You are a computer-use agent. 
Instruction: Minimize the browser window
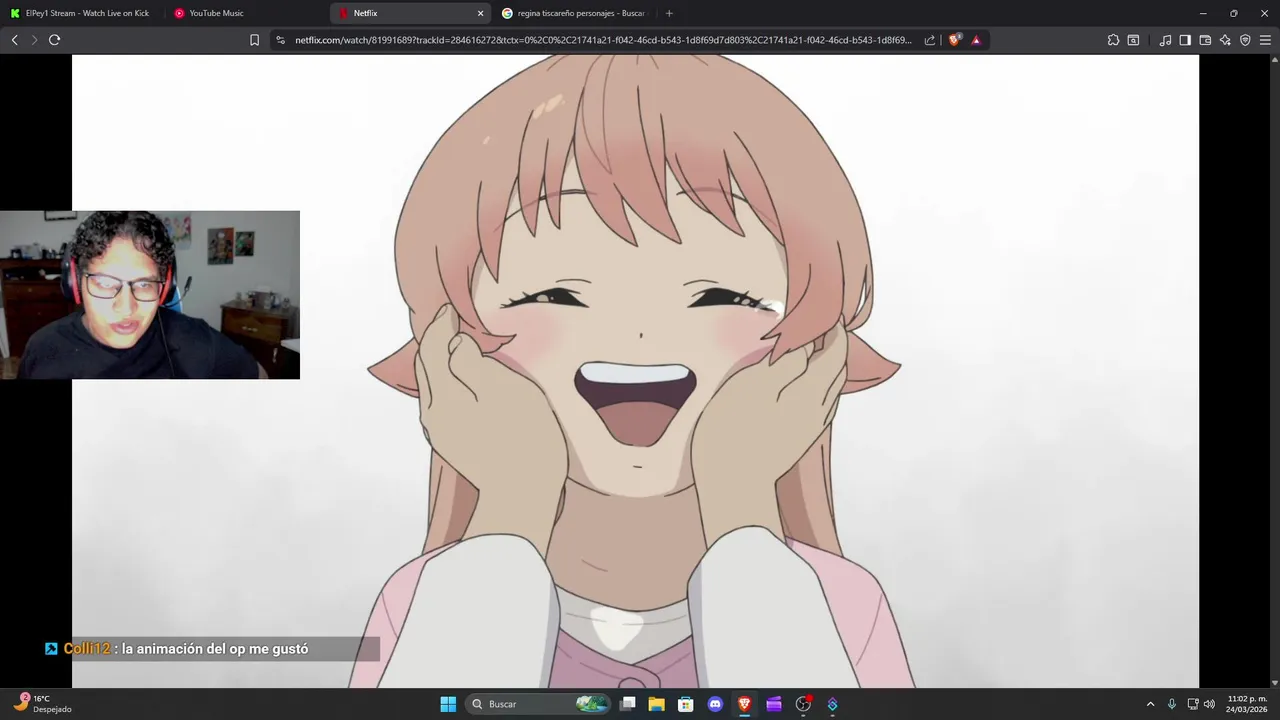point(1203,13)
